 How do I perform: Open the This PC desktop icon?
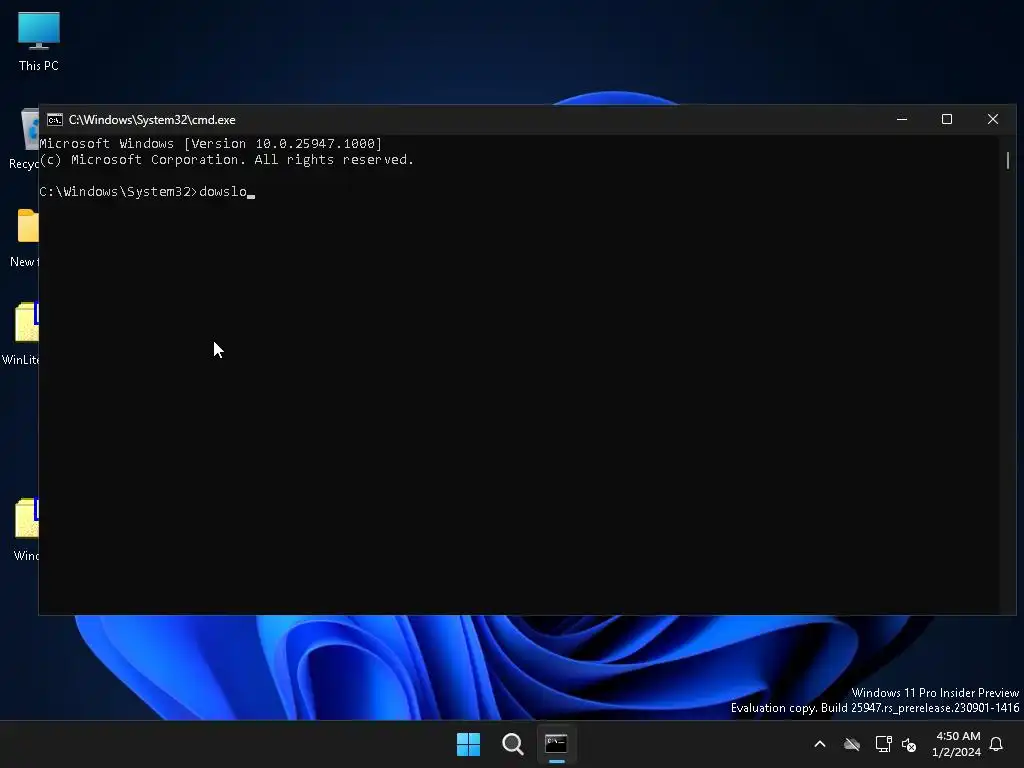coord(39,41)
